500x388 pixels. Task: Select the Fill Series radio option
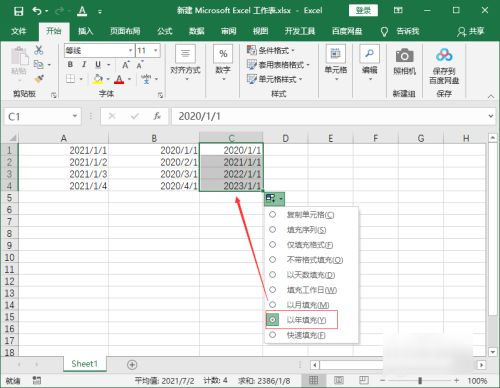tap(272, 229)
